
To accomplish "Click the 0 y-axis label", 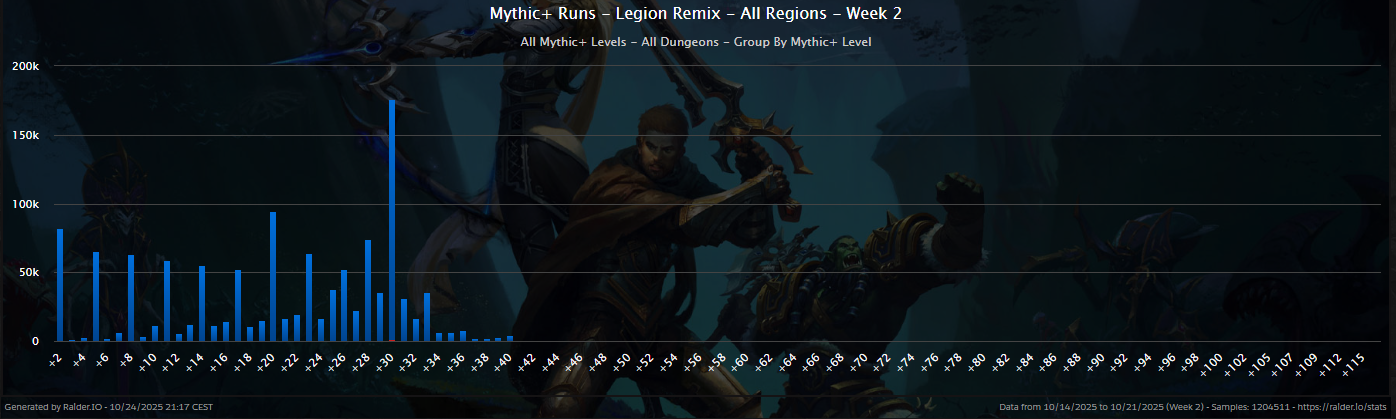I will coord(34,341).
